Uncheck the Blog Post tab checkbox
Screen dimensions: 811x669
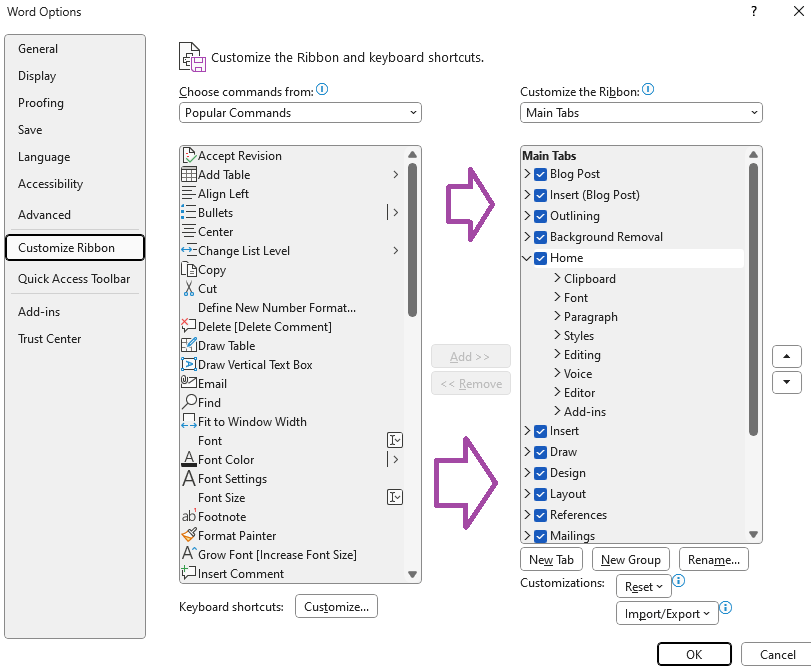[x=540, y=174]
